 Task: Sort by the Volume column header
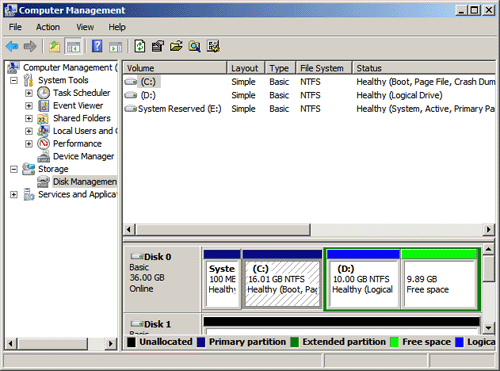tap(175, 68)
